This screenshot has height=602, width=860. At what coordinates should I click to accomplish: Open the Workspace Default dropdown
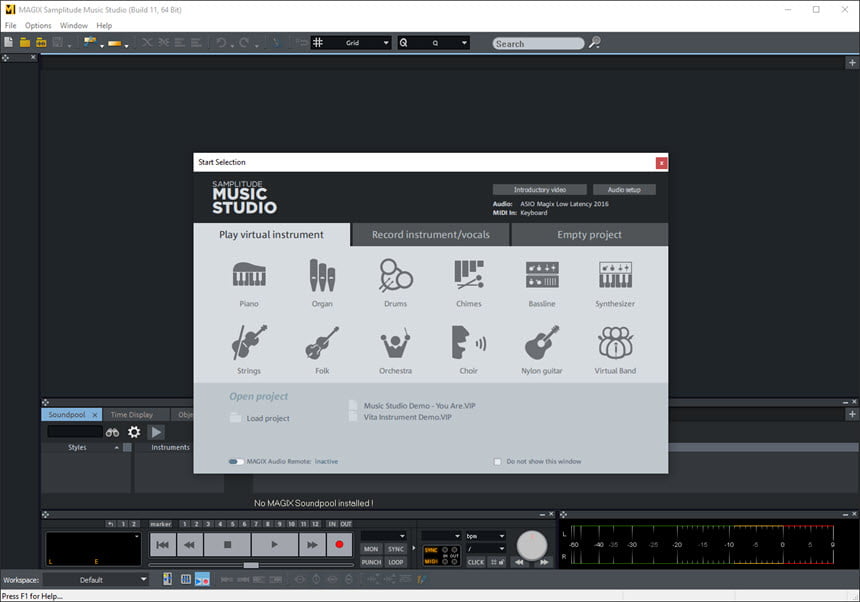(x=96, y=580)
